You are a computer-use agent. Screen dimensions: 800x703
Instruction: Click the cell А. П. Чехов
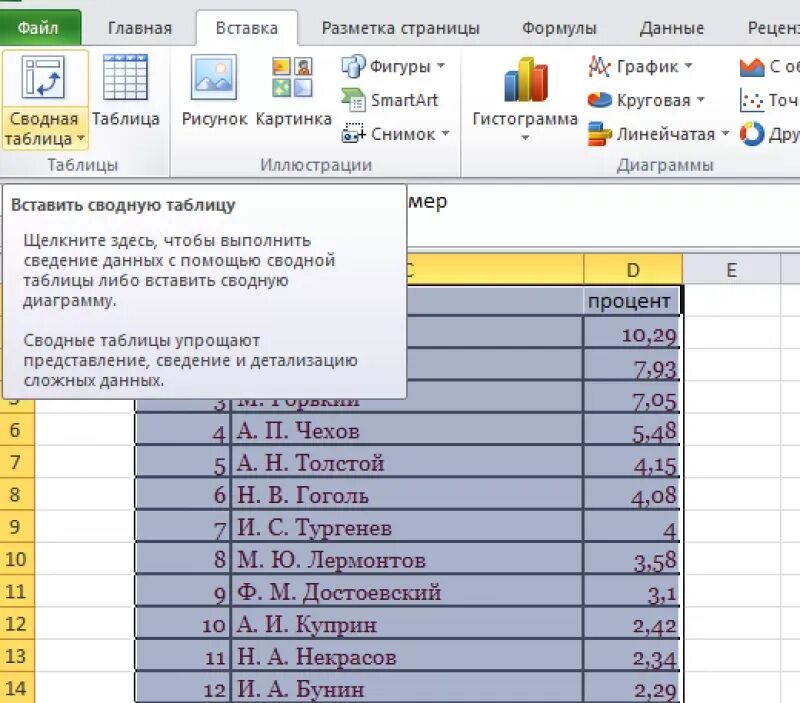tap(407, 430)
